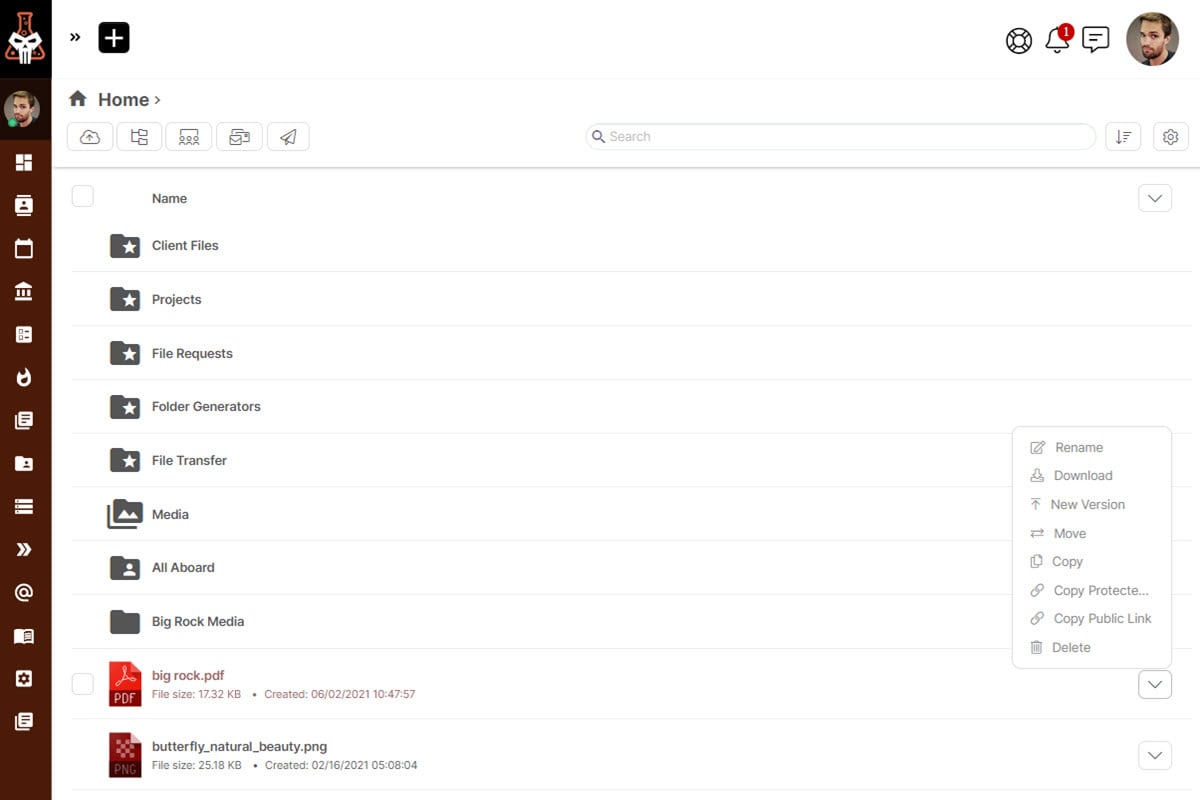Viewport: 1200px width, 800px height.
Task: Click the mail request toolbar button
Action: pyautogui.click(x=239, y=137)
